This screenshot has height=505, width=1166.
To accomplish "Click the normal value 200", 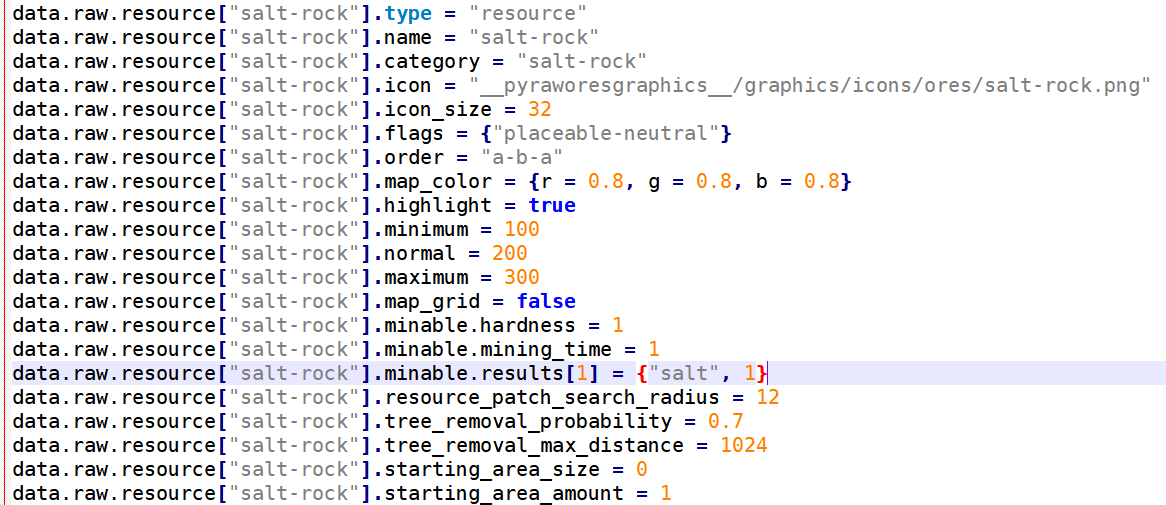I will click(509, 254).
